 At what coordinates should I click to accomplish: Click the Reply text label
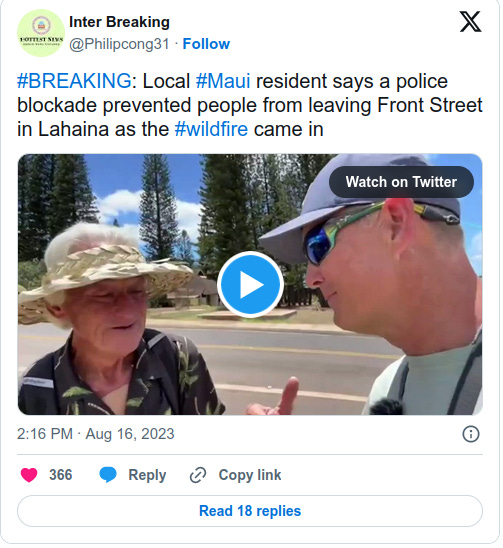click(147, 475)
